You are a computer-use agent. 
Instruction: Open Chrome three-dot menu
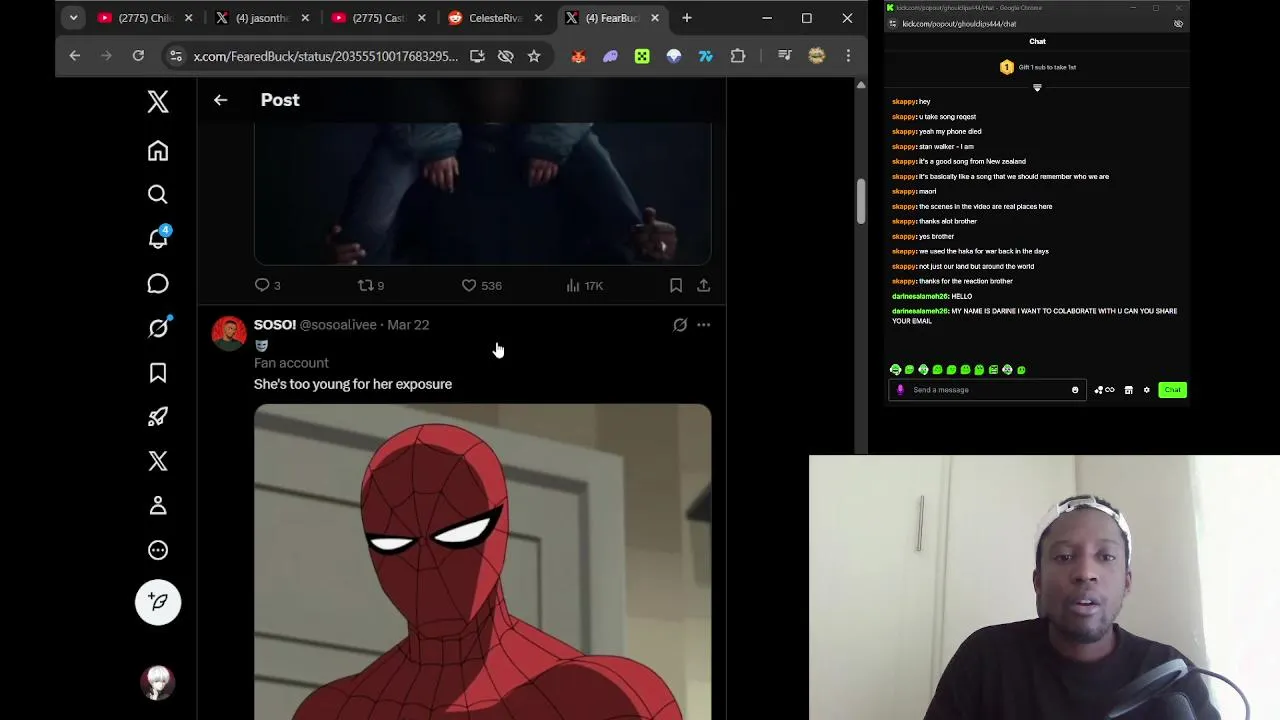click(x=848, y=56)
